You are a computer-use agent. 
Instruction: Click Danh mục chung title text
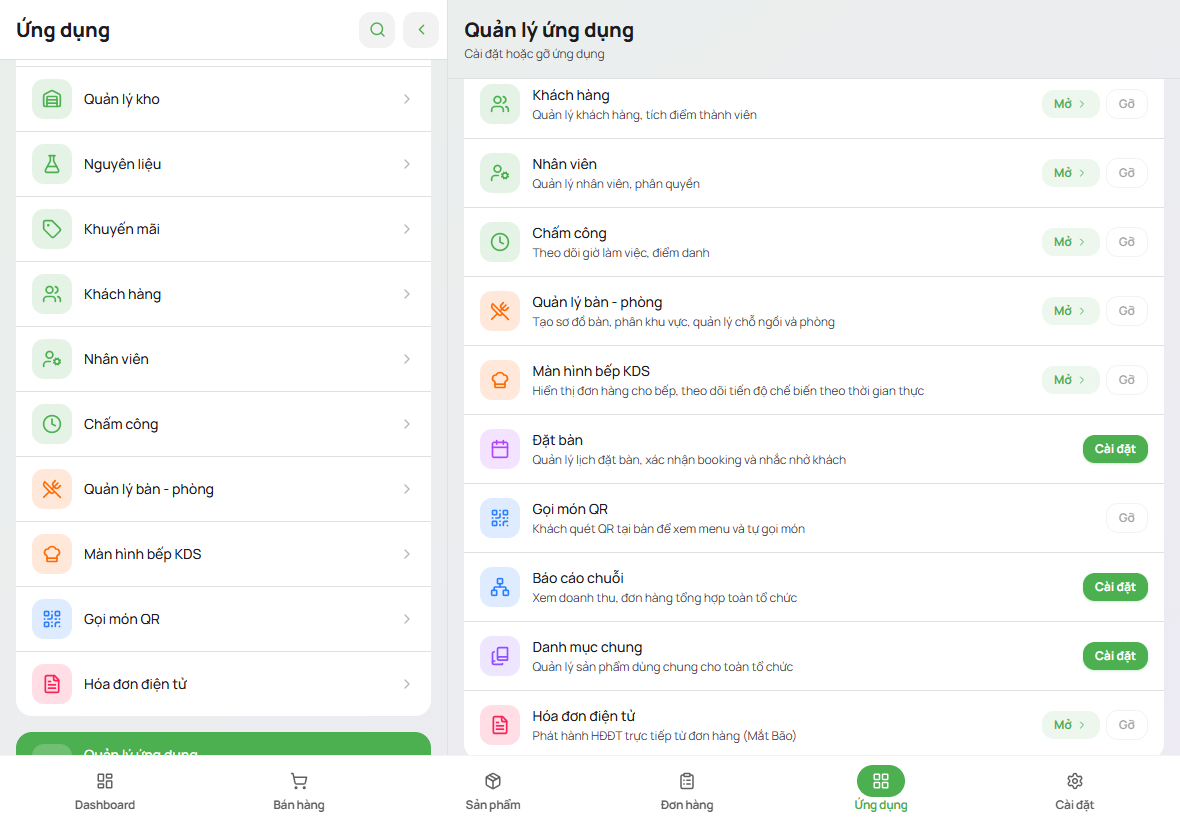pyautogui.click(x=587, y=647)
